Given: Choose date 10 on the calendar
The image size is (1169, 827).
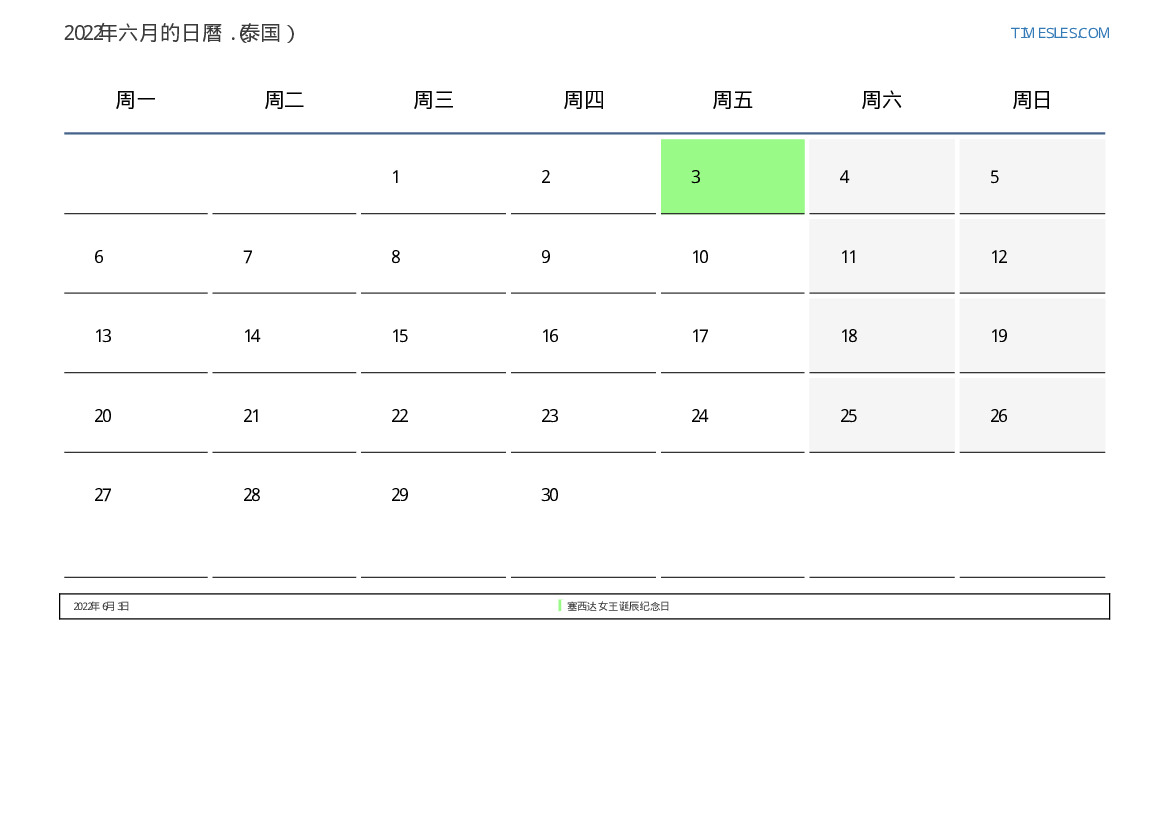Looking at the screenshot, I should pos(732,257).
